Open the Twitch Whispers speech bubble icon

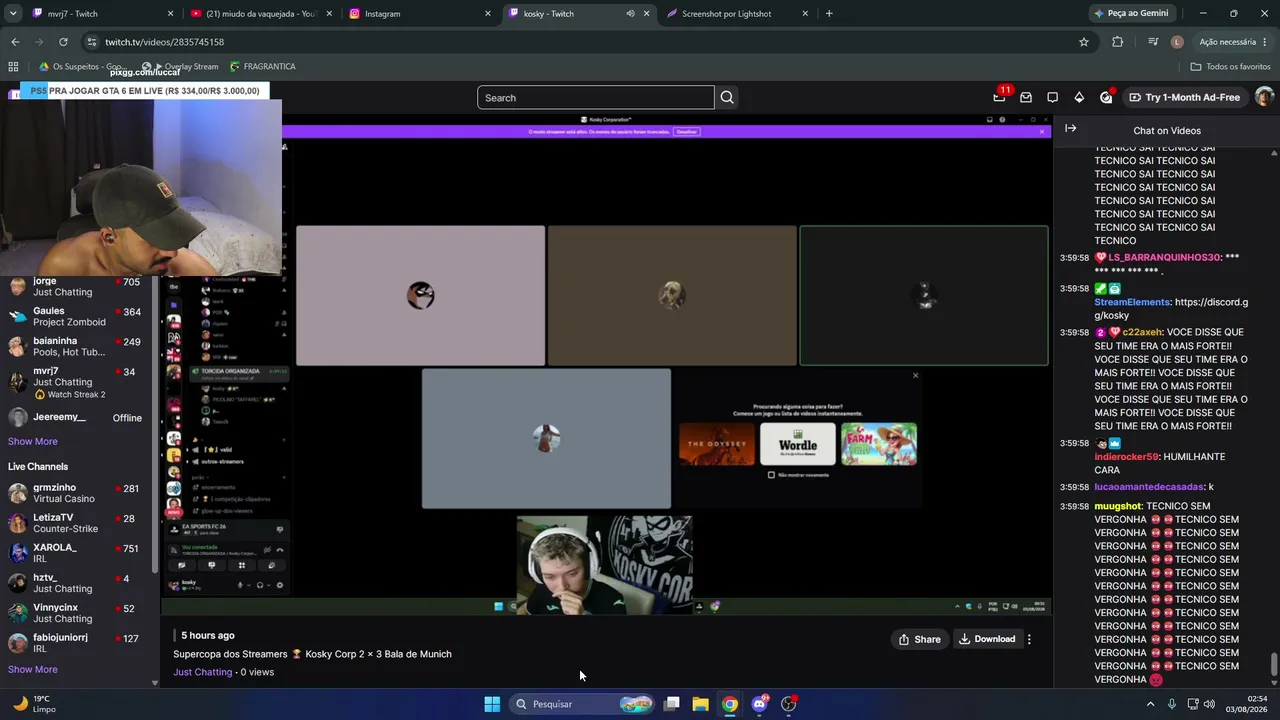[x=1052, y=97]
